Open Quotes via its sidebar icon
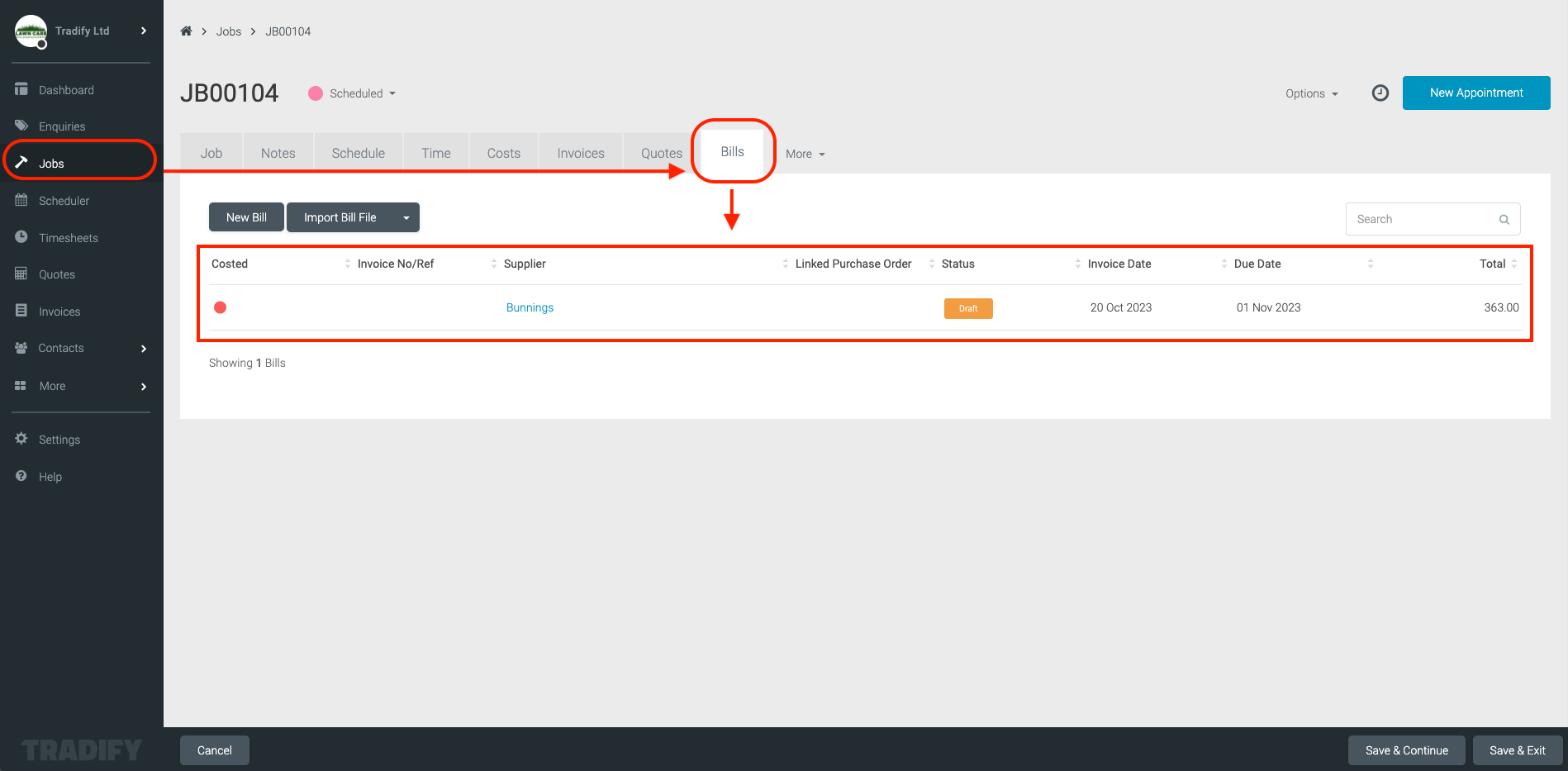Viewport: 1568px width, 771px height. click(x=21, y=274)
